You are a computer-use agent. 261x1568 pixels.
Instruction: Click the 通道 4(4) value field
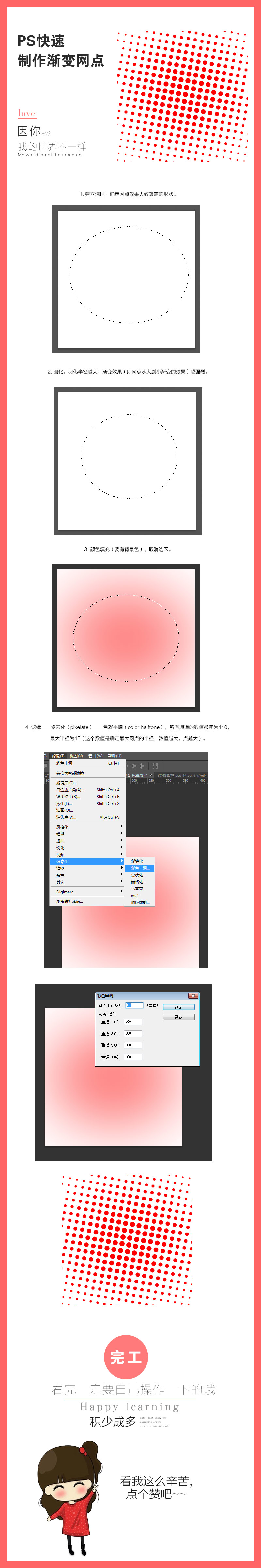(133, 1057)
